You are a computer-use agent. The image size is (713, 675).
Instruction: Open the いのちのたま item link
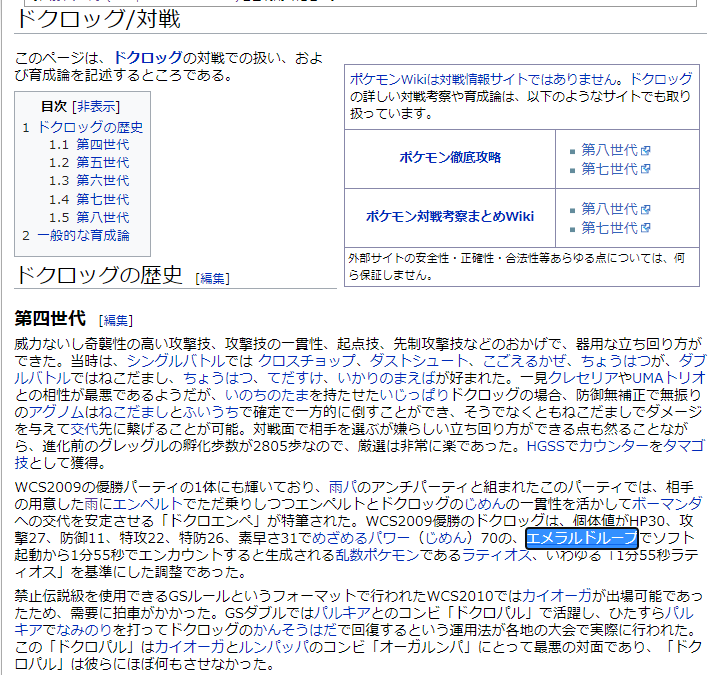pyautogui.click(x=266, y=395)
